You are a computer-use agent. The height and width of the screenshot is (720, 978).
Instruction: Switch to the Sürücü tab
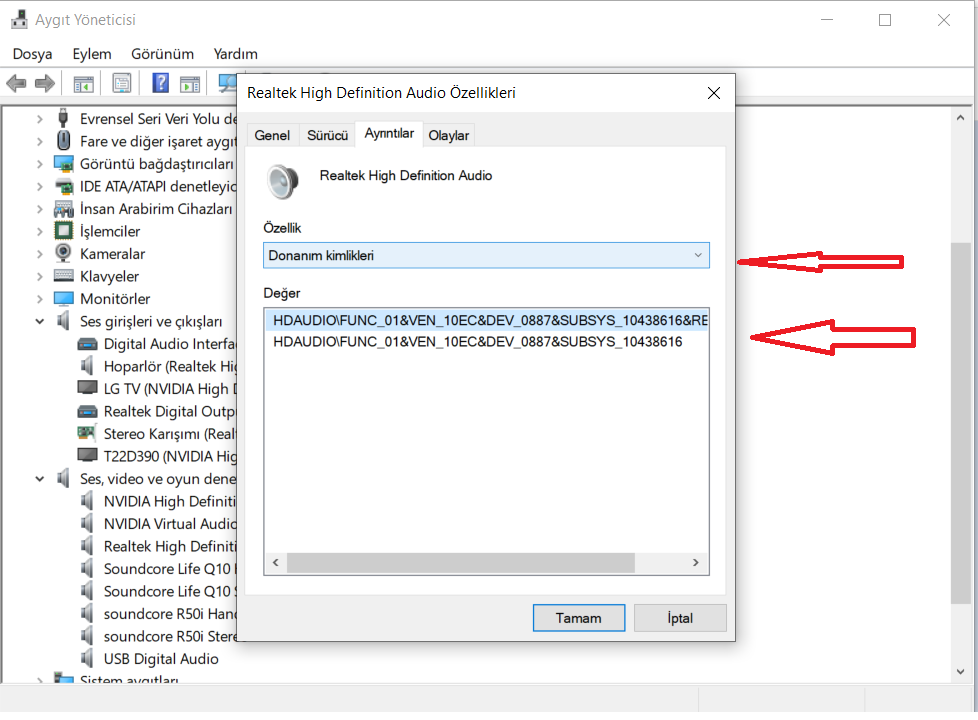click(x=327, y=135)
